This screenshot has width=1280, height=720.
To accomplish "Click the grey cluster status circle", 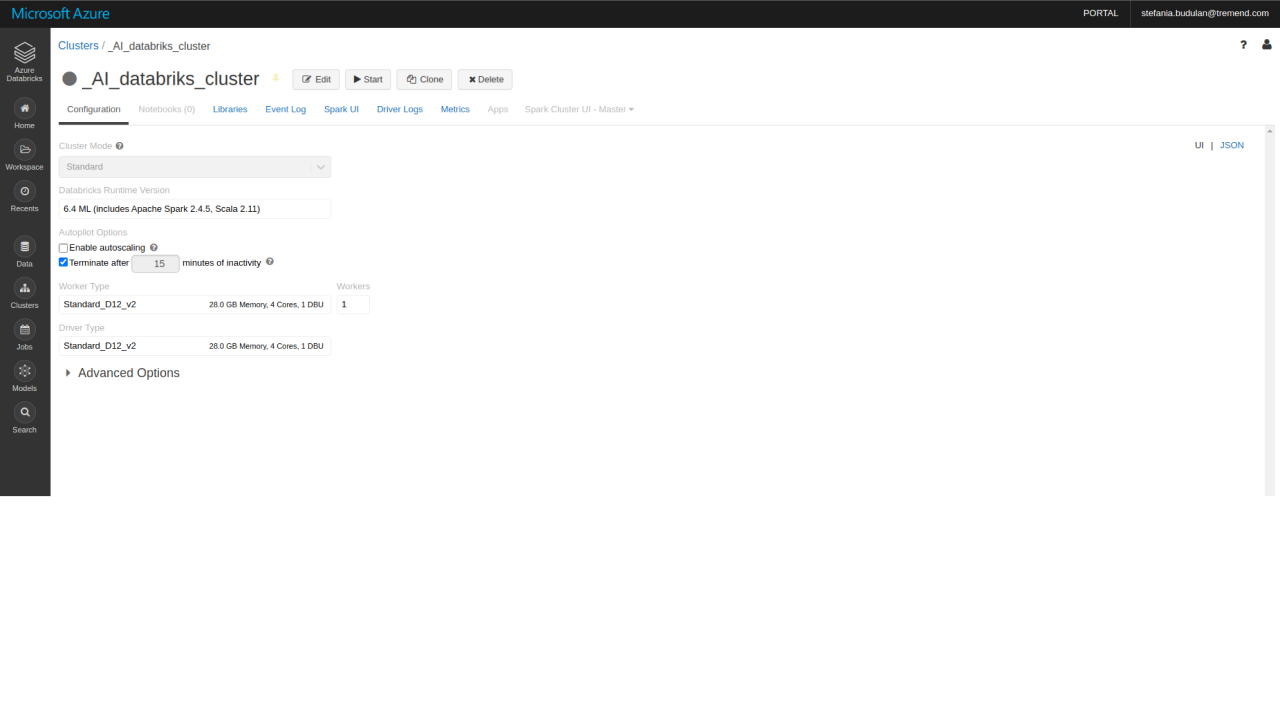I will 70,79.
